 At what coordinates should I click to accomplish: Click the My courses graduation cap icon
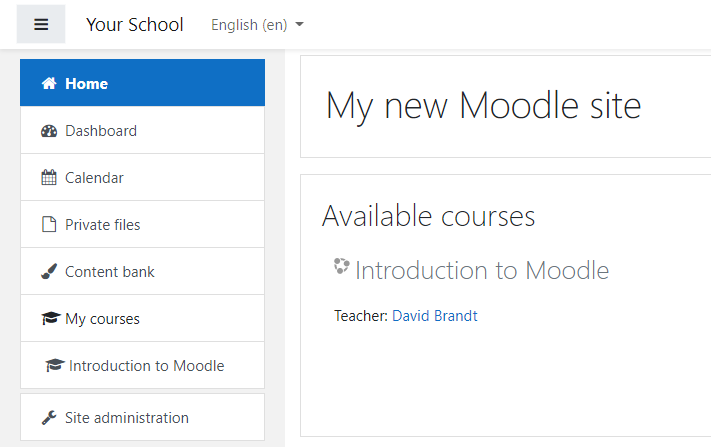coord(51,318)
